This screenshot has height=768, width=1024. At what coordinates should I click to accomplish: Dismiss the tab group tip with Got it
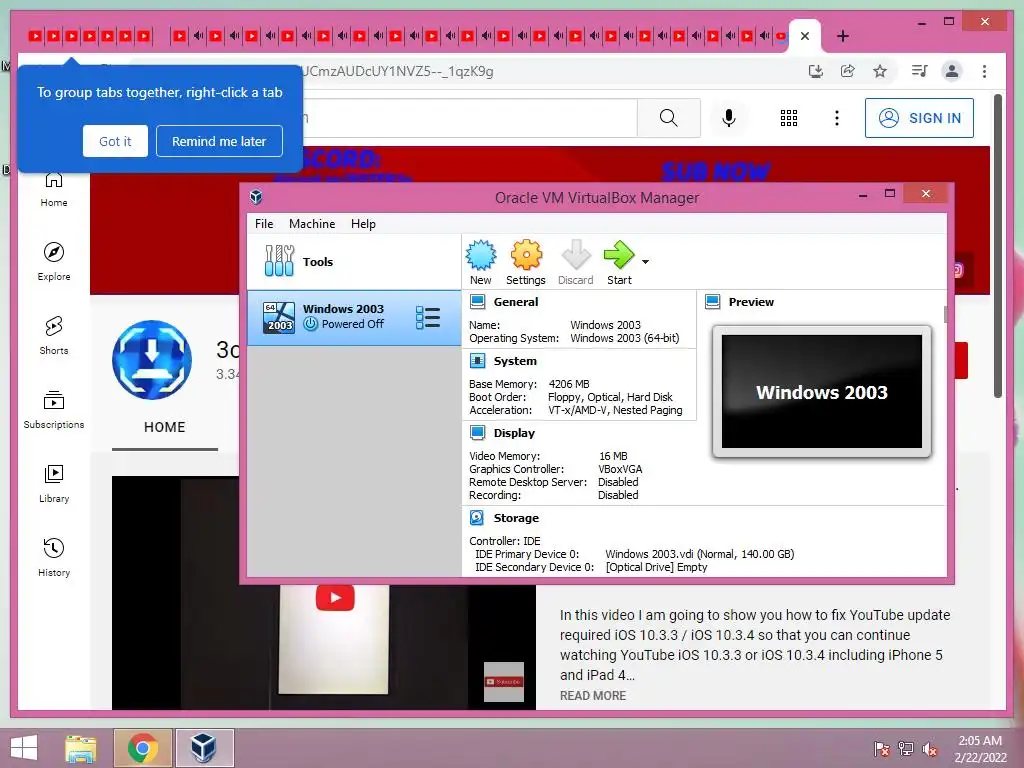(x=115, y=141)
